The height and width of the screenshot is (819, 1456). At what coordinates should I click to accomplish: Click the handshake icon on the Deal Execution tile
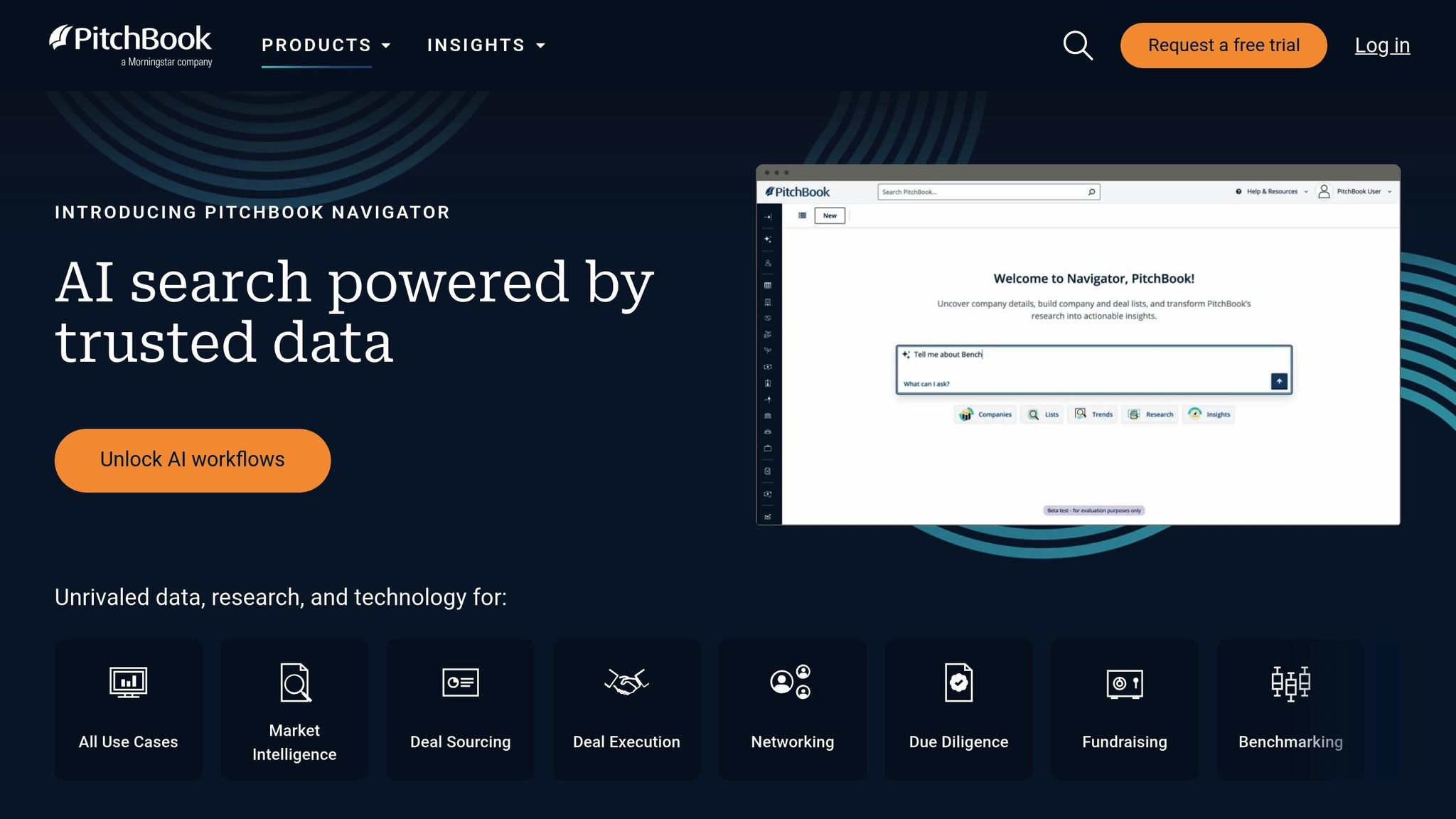[626, 682]
